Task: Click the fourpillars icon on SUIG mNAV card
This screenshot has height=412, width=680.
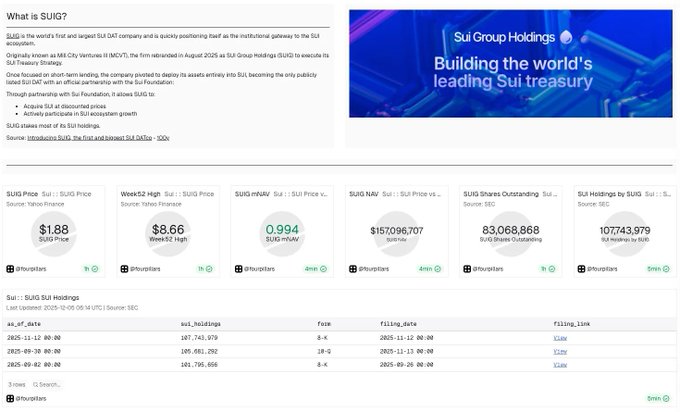Action: click(239, 269)
